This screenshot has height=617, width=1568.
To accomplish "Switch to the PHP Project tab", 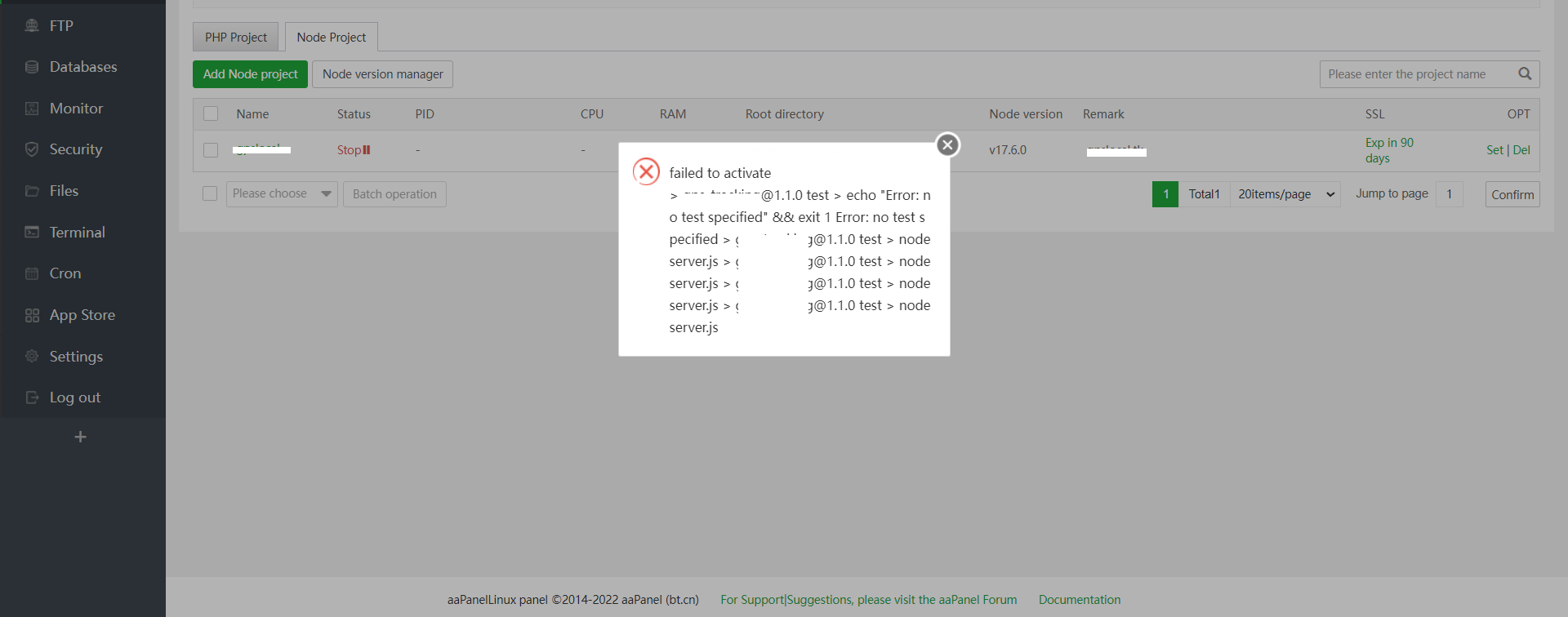I will 236,38.
